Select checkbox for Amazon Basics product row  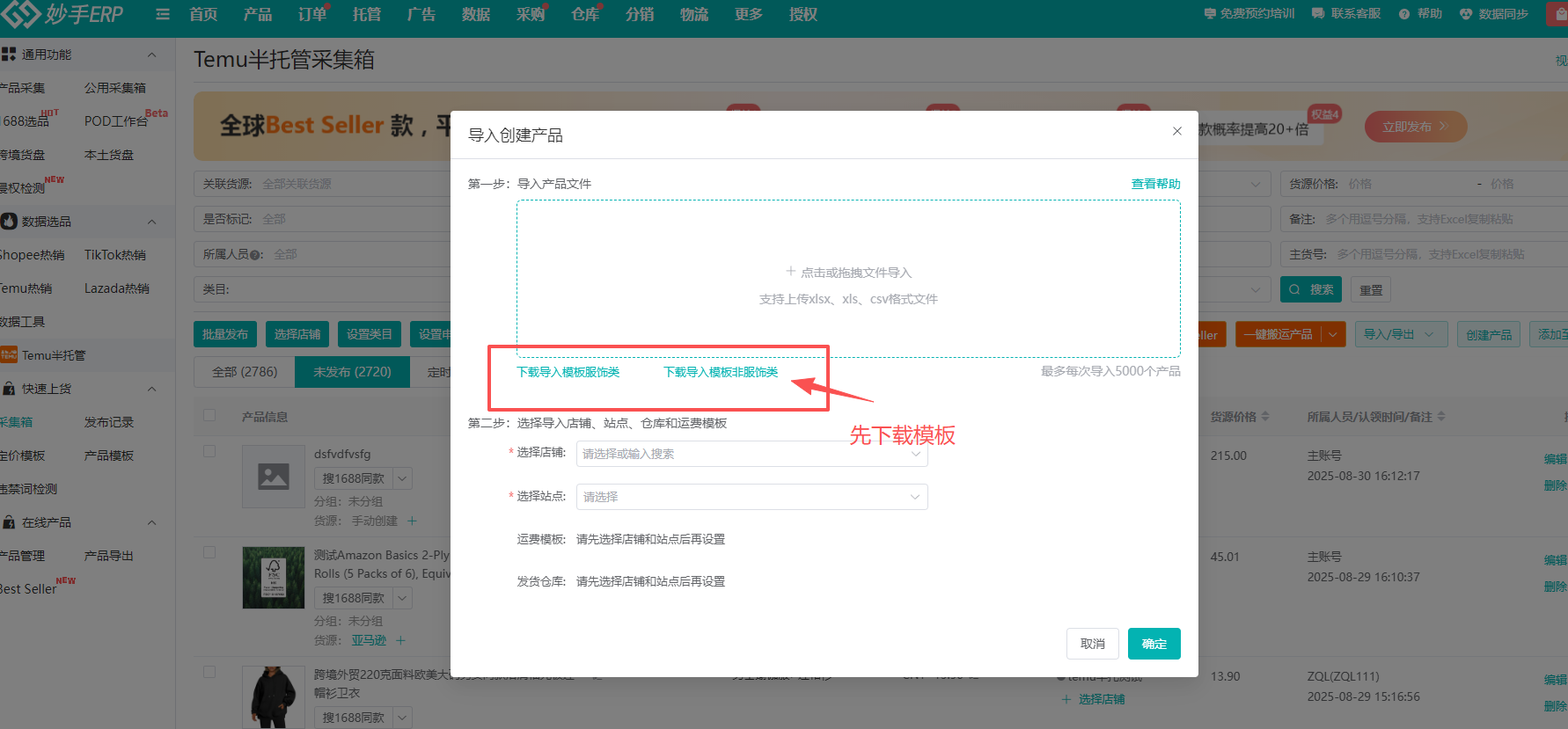[x=209, y=552]
